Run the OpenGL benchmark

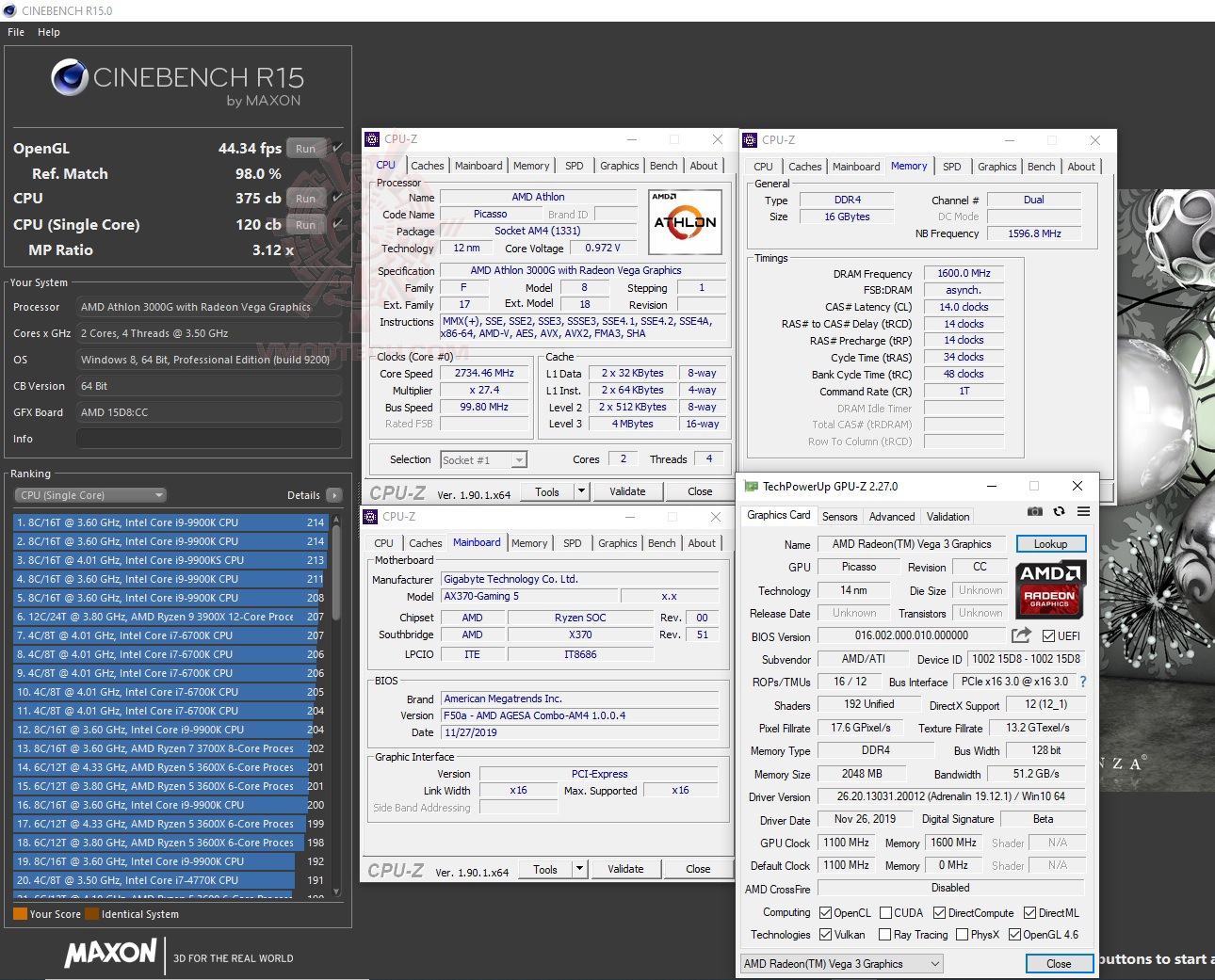pyautogui.click(x=306, y=148)
